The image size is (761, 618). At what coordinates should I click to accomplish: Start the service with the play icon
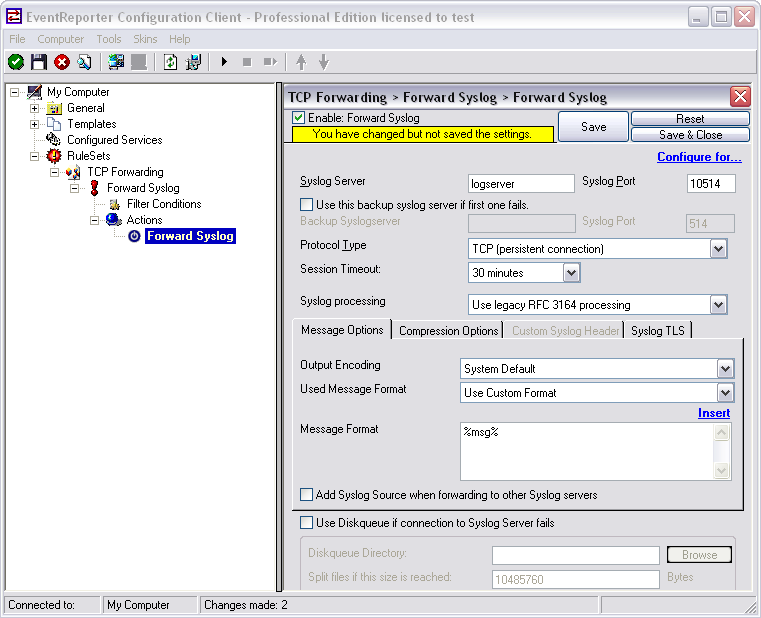click(x=224, y=62)
